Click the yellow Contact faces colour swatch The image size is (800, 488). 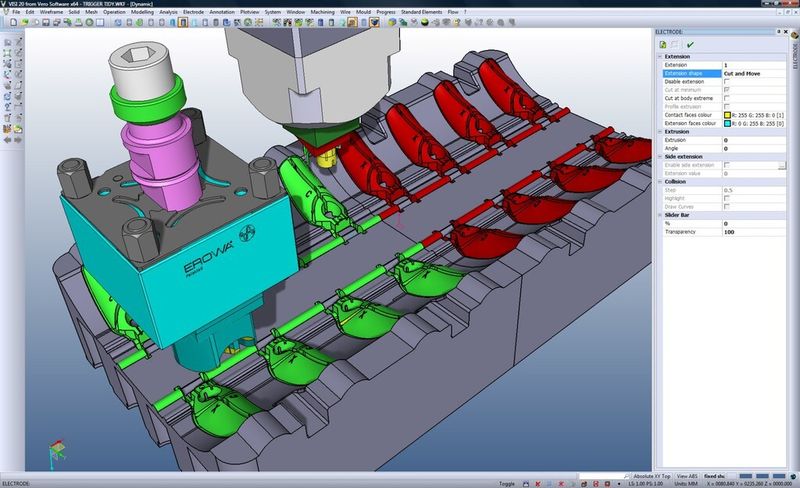pos(727,115)
